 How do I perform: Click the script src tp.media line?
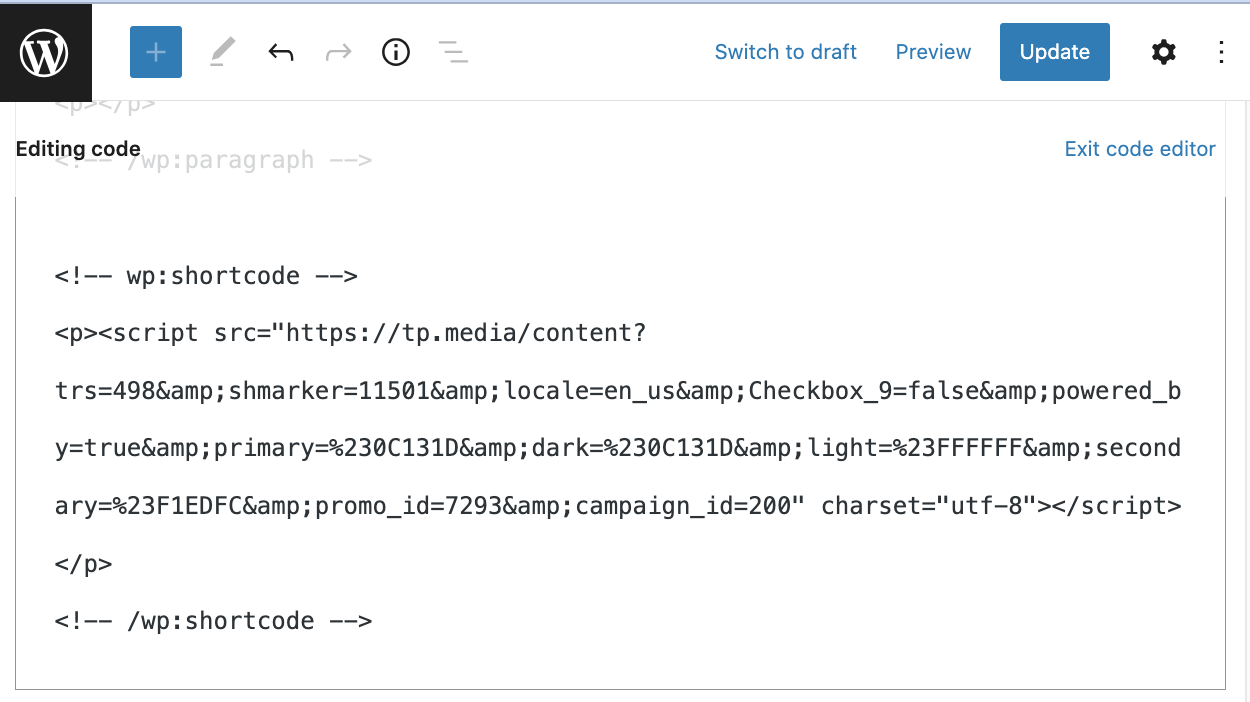pyautogui.click(x=351, y=333)
